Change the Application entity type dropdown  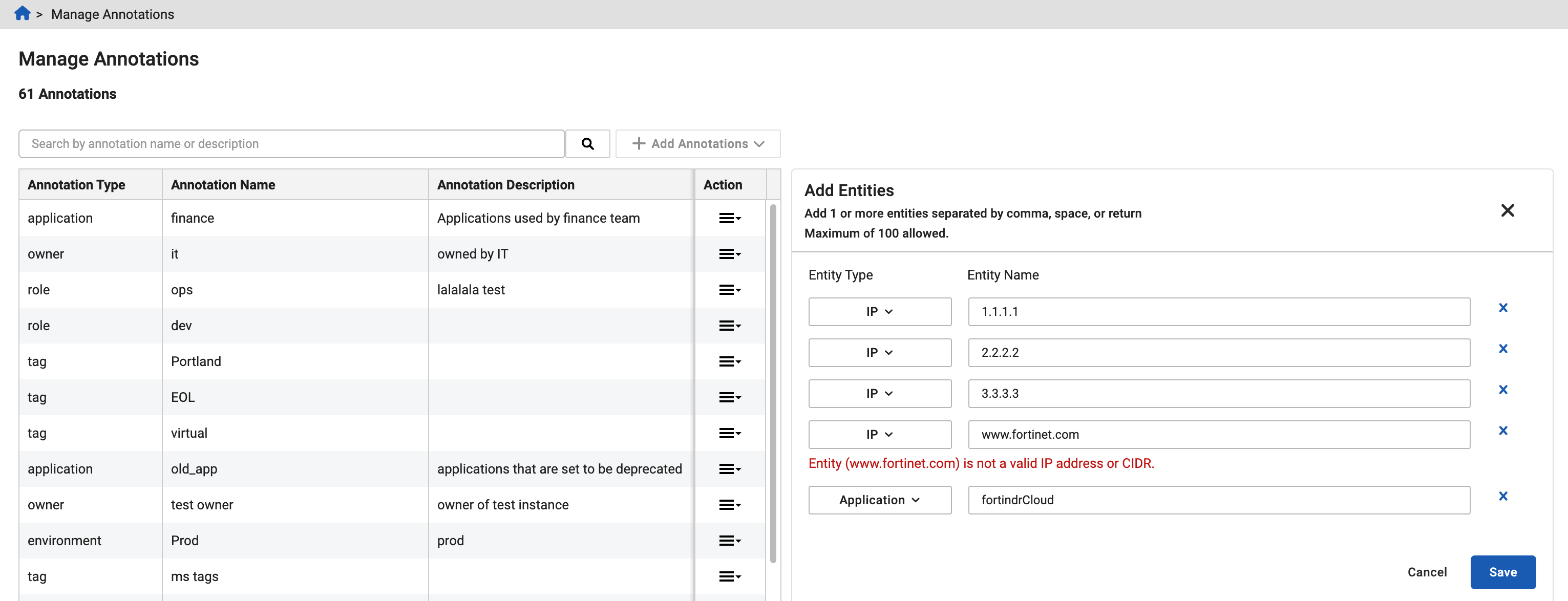[879, 500]
